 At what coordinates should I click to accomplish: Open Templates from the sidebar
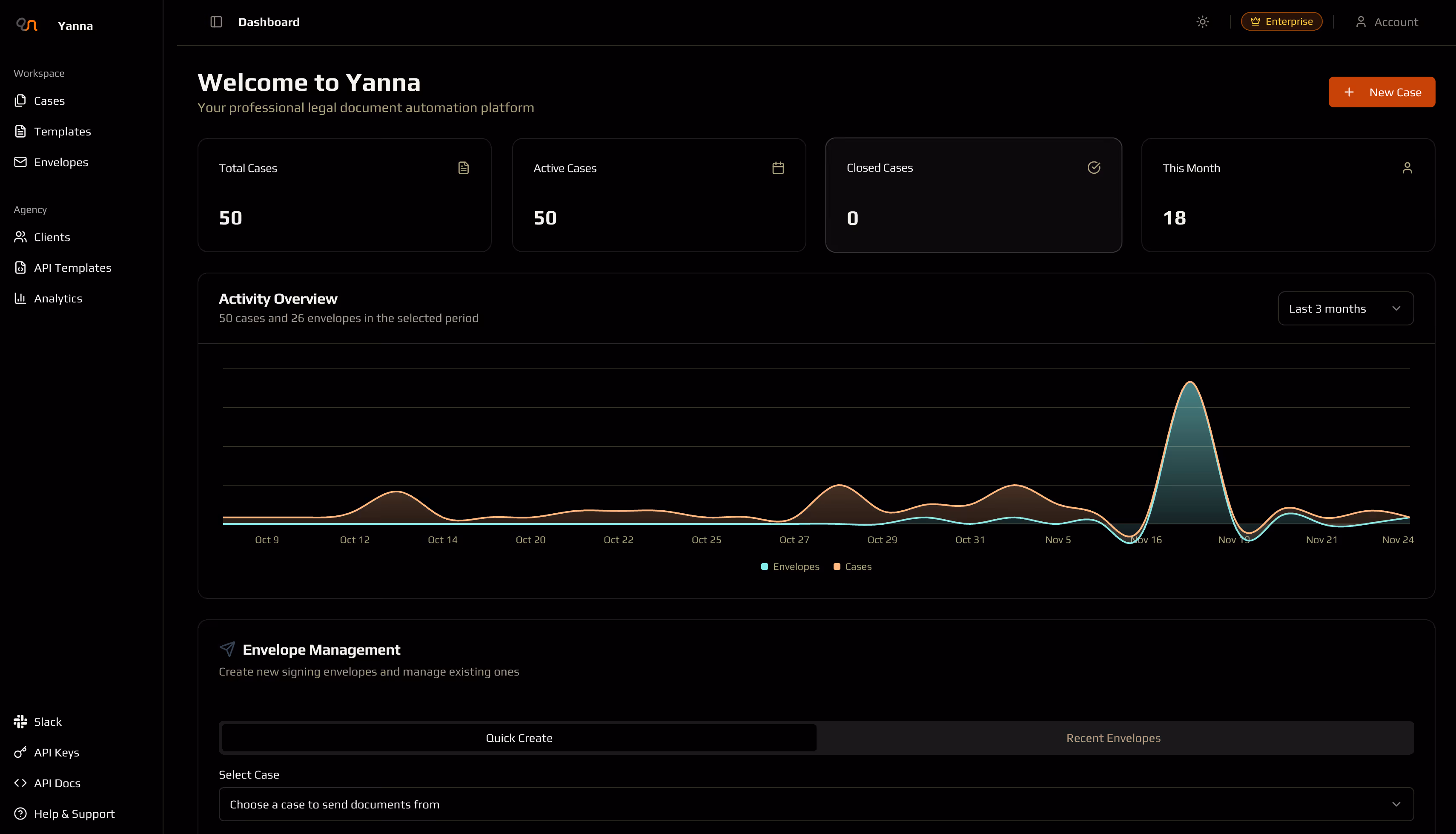(62, 132)
